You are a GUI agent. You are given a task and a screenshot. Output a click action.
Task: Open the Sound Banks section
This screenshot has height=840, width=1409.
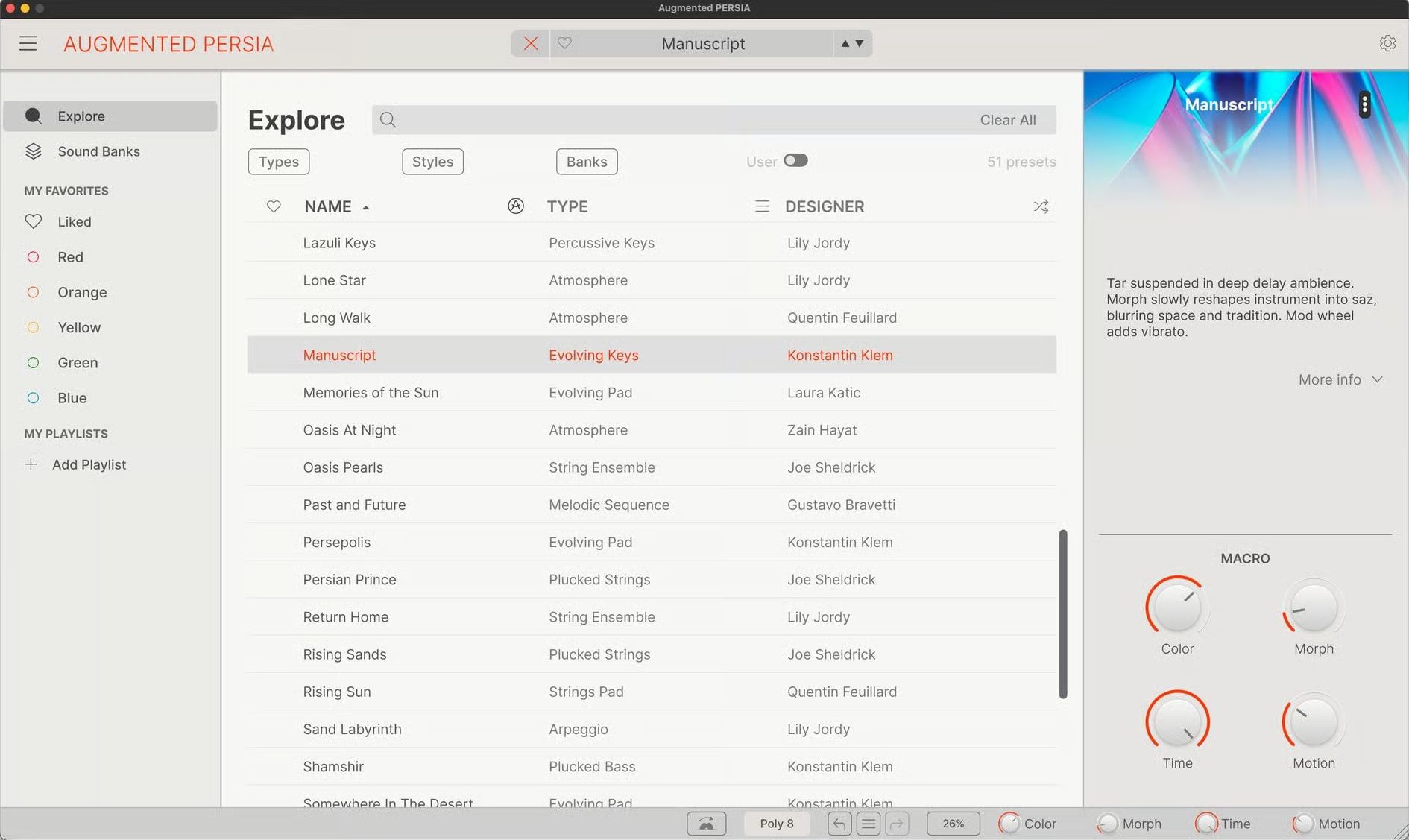coord(98,151)
